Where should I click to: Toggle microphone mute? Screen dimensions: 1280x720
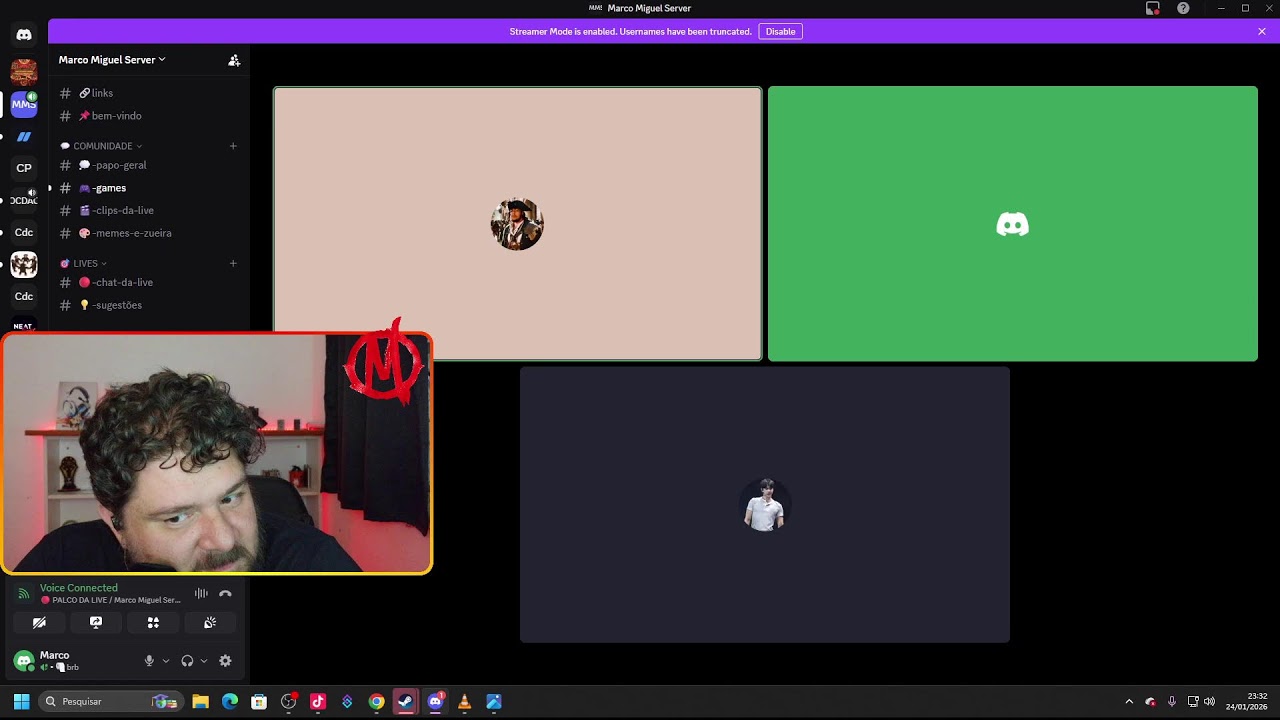coord(149,661)
